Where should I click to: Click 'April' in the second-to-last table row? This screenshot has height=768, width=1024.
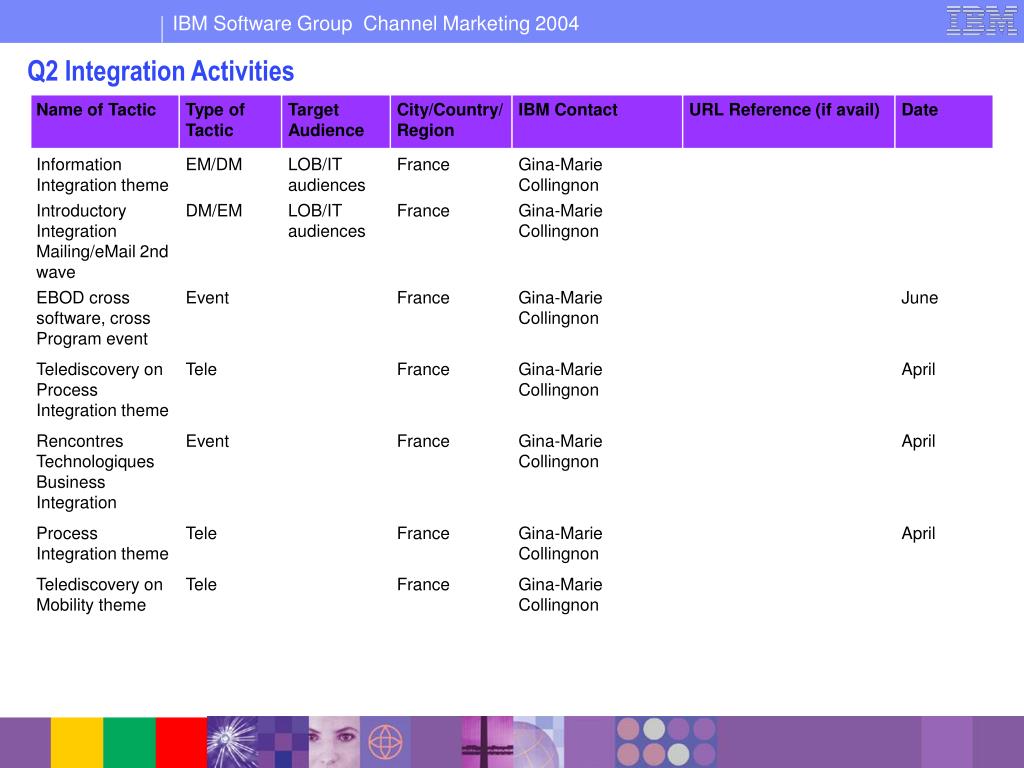click(918, 534)
